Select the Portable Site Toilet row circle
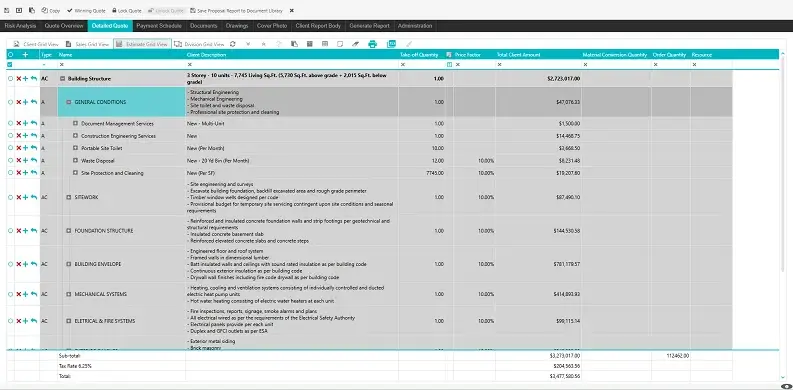This screenshot has width=793, height=390. pyautogui.click(x=10, y=148)
